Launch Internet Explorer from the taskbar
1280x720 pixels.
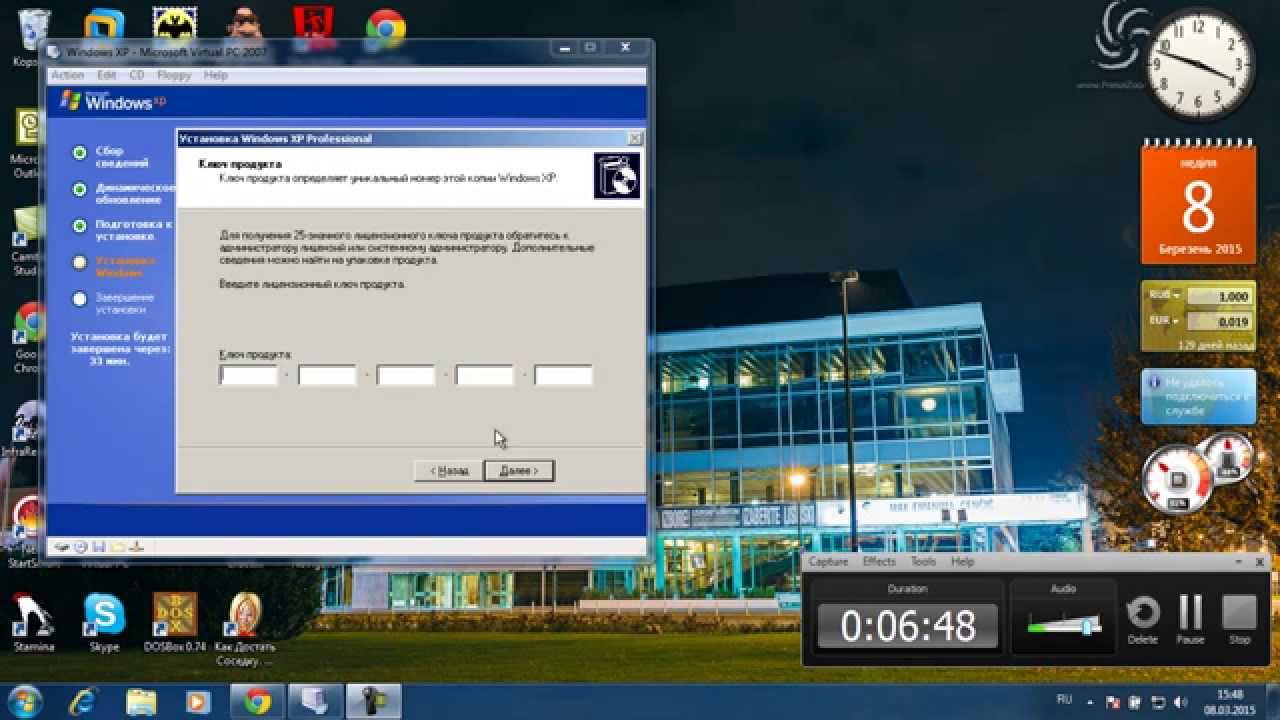pyautogui.click(x=84, y=700)
